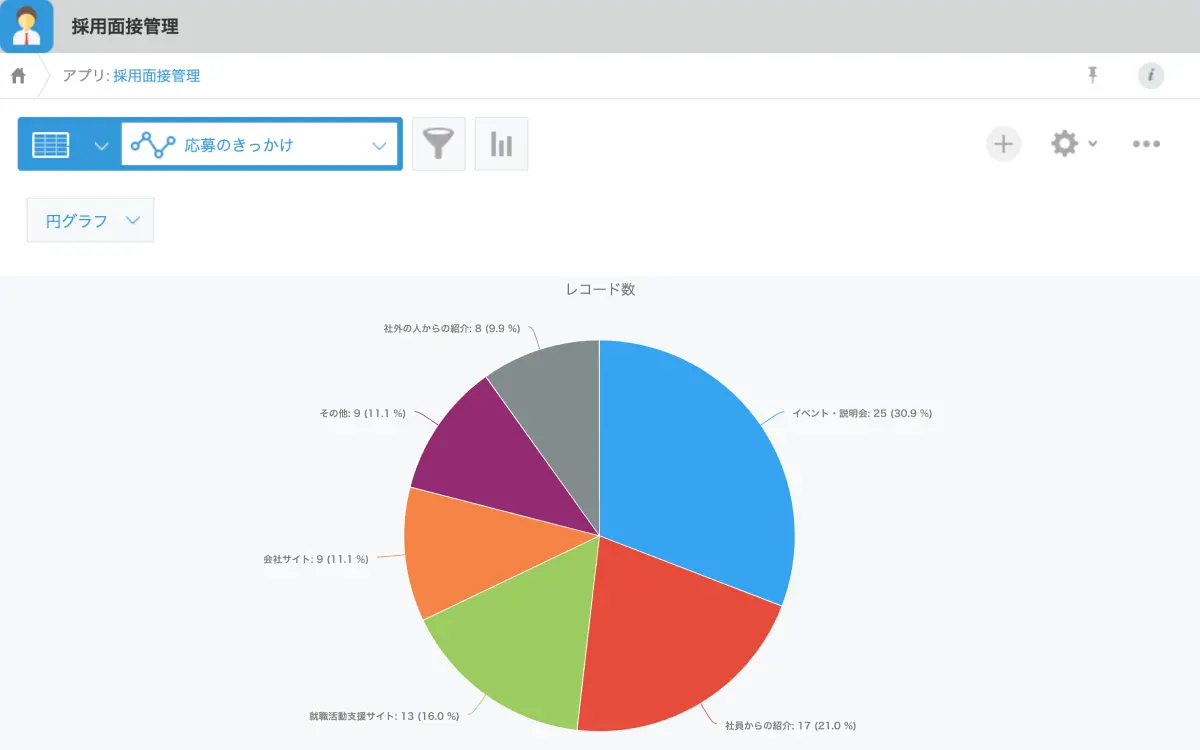Click the recruitment app avatar icon
The image size is (1200, 750).
click(x=26, y=26)
